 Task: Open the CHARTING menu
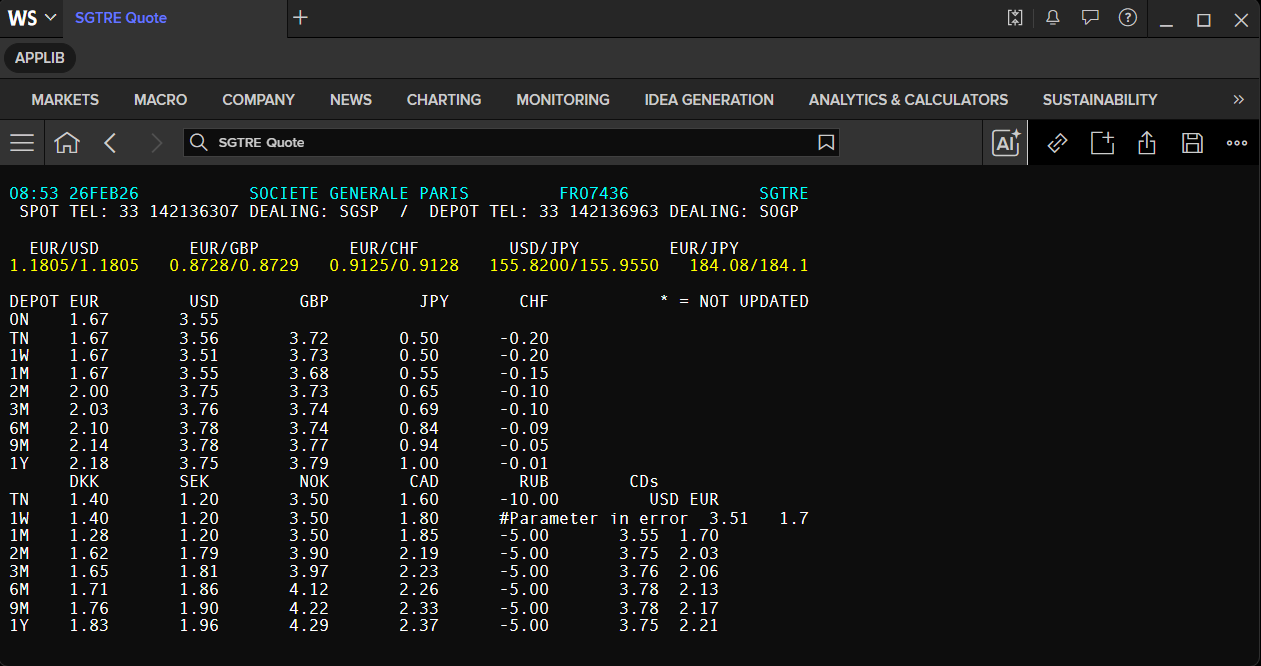tap(444, 100)
